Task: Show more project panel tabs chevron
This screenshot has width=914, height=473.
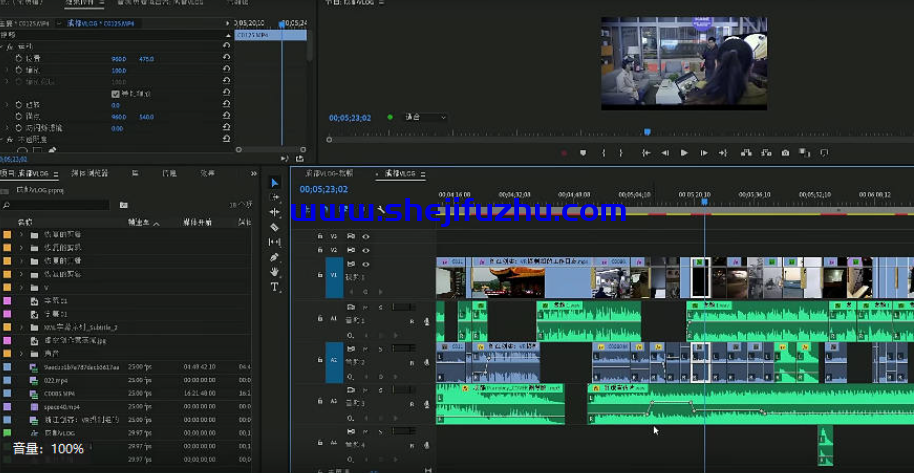Action: [254, 173]
